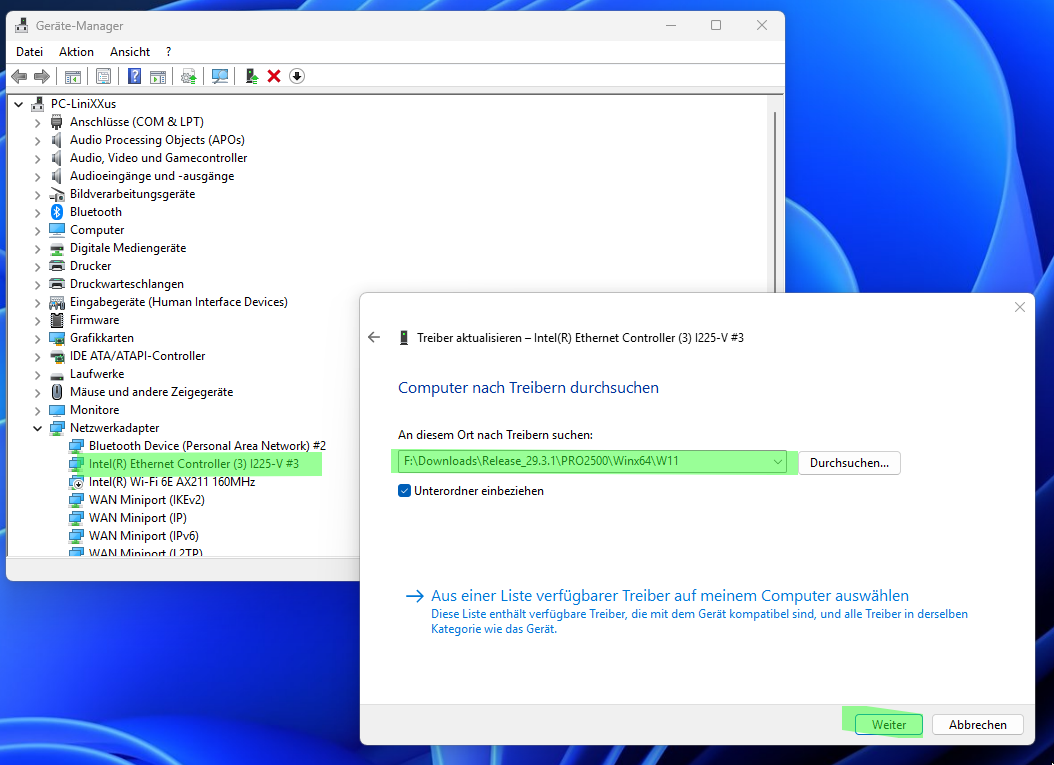Click show/hide console tree toolbar icon
The image size is (1054, 765).
(x=73, y=77)
